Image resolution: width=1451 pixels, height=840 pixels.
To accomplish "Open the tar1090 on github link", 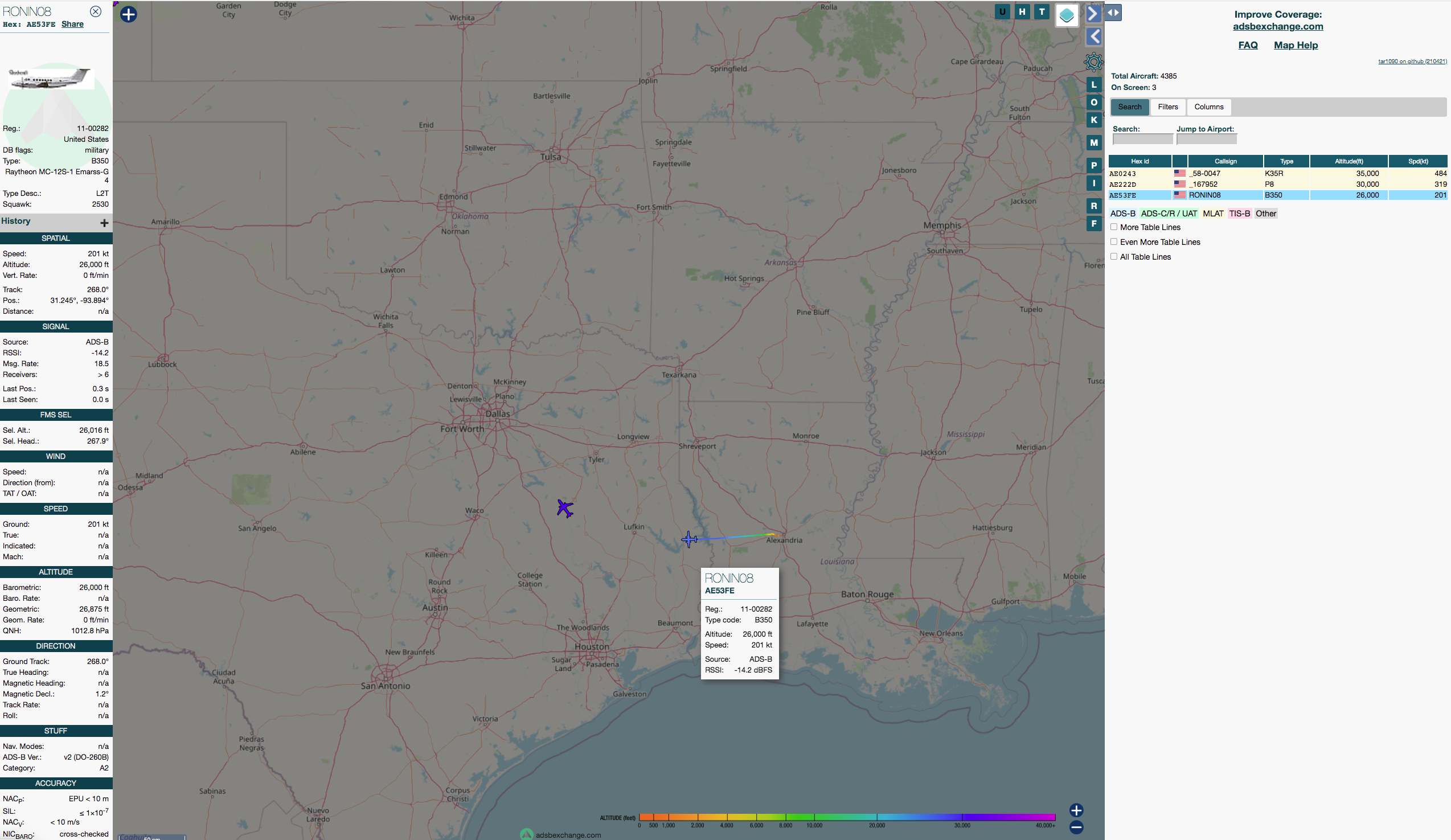I will [x=1412, y=61].
